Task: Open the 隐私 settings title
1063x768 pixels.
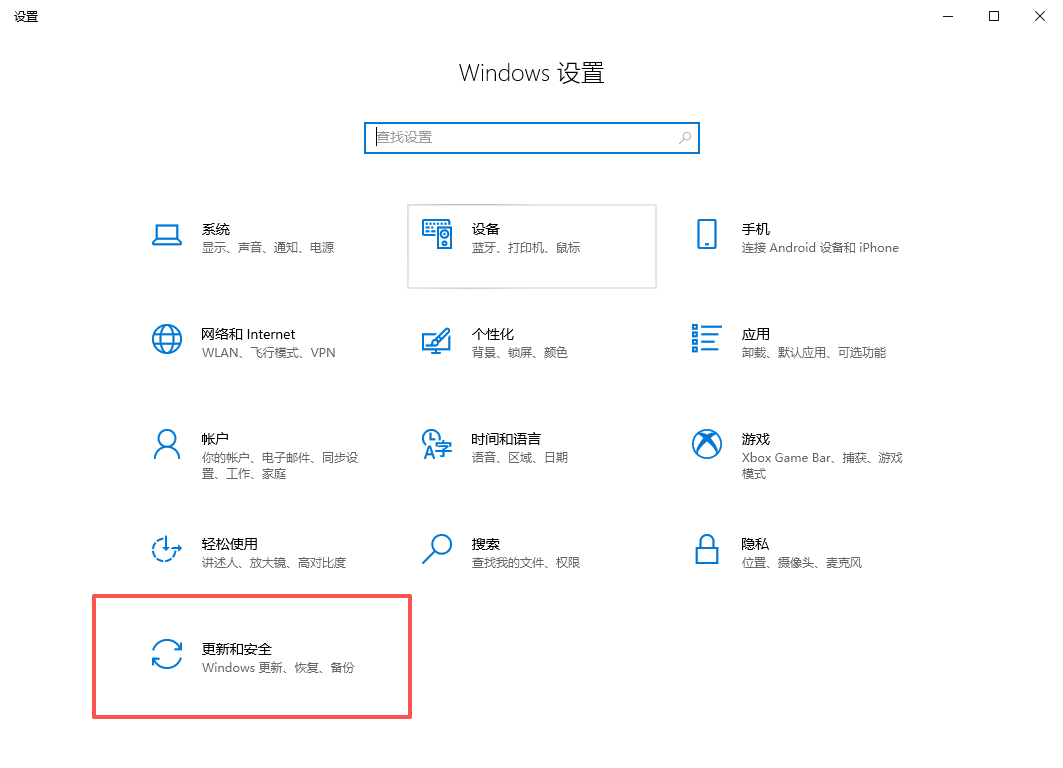Action: click(755, 544)
